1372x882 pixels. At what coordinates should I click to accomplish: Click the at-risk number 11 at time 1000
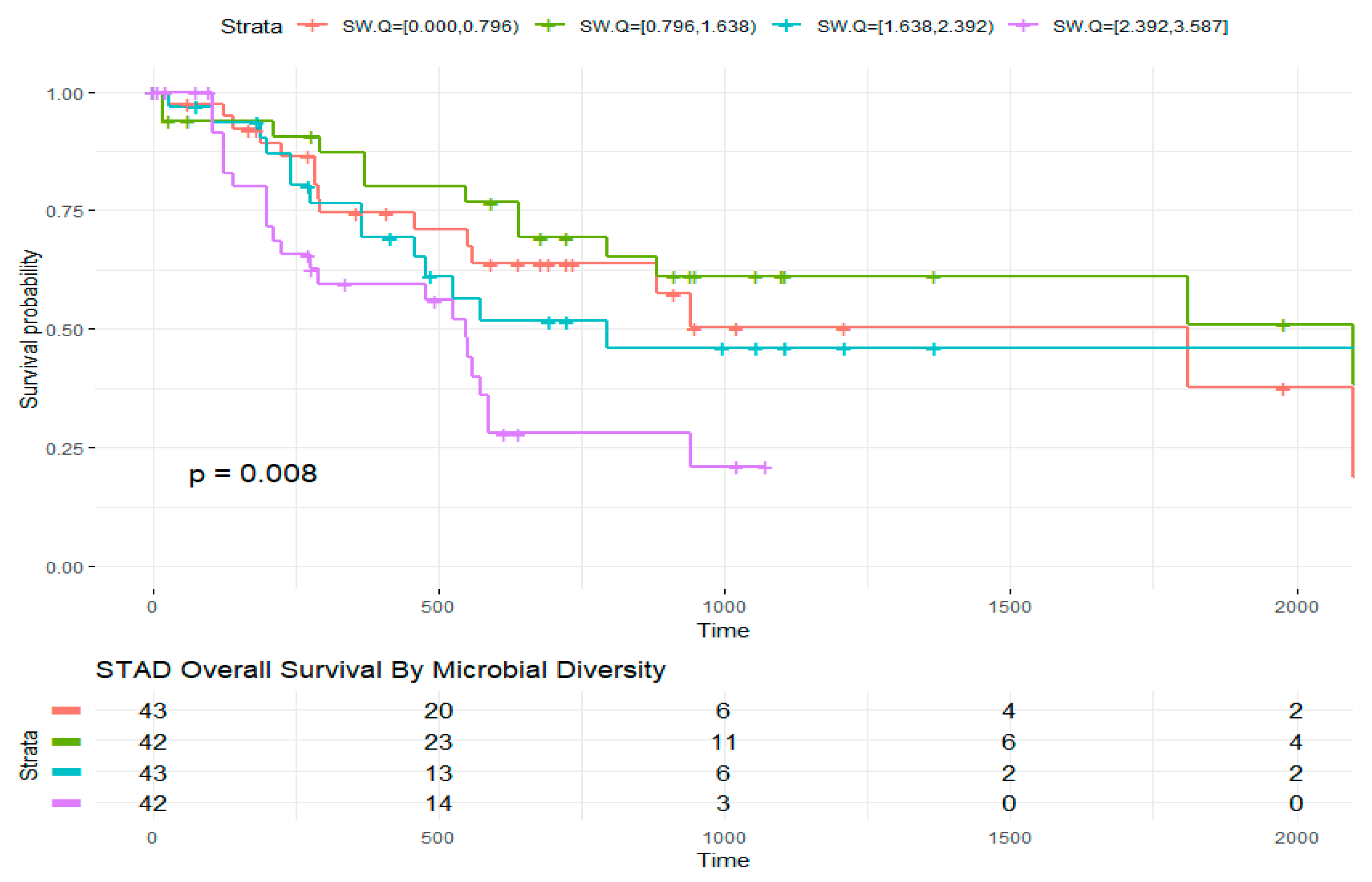(x=723, y=742)
